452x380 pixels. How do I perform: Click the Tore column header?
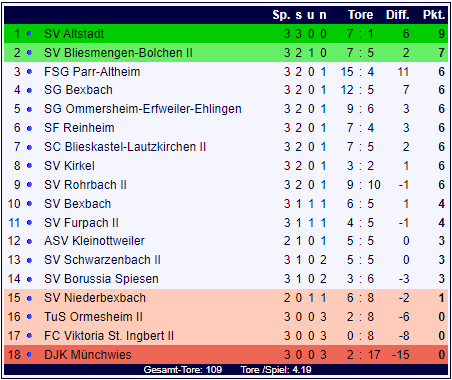click(360, 15)
